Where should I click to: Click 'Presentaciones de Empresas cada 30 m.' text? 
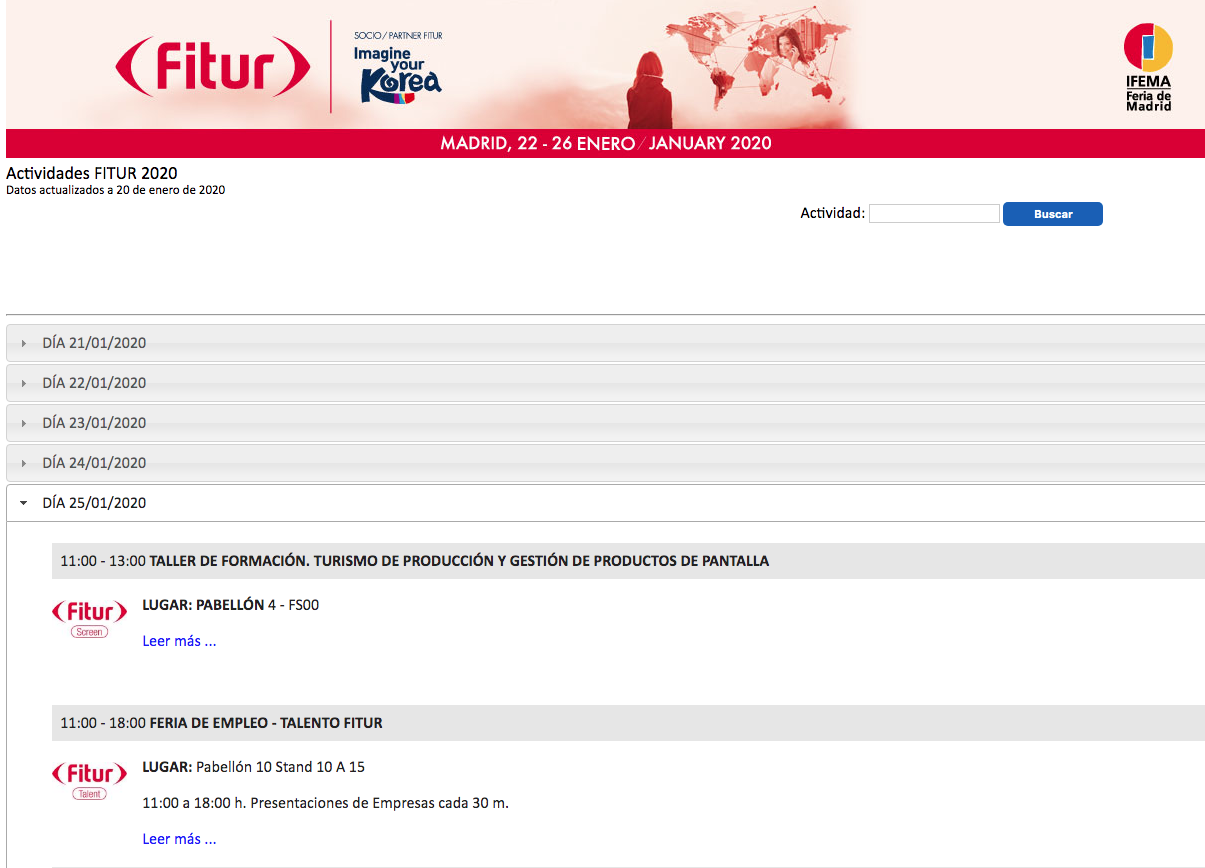point(379,803)
